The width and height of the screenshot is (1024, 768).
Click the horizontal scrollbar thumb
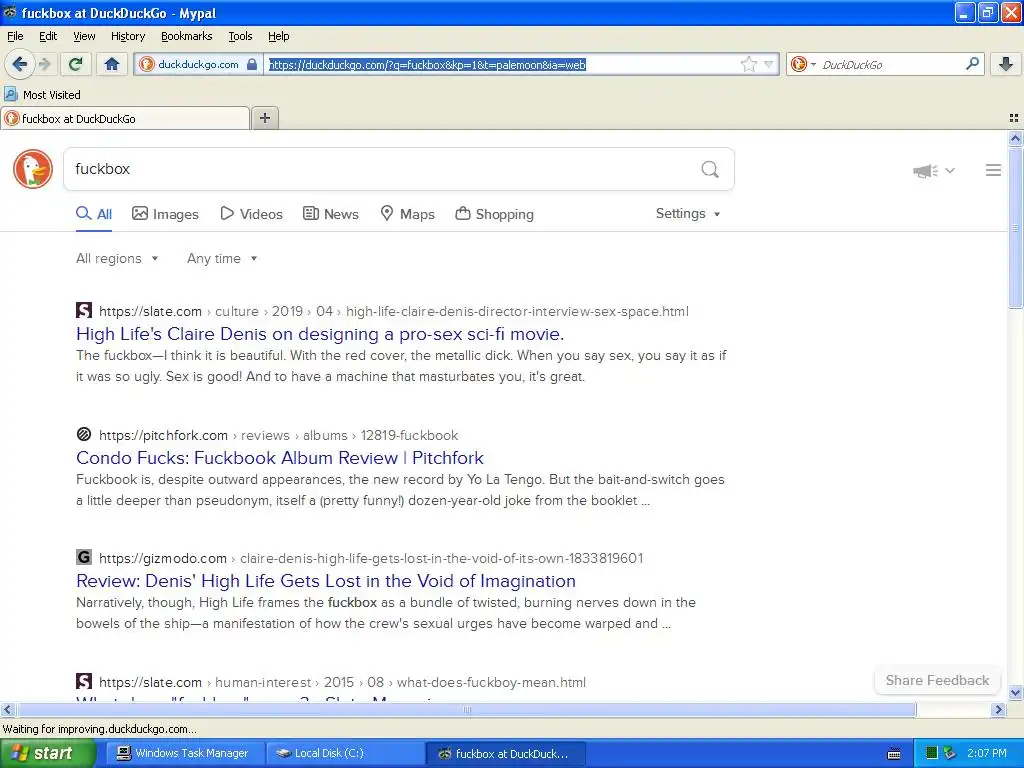pyautogui.click(x=466, y=709)
